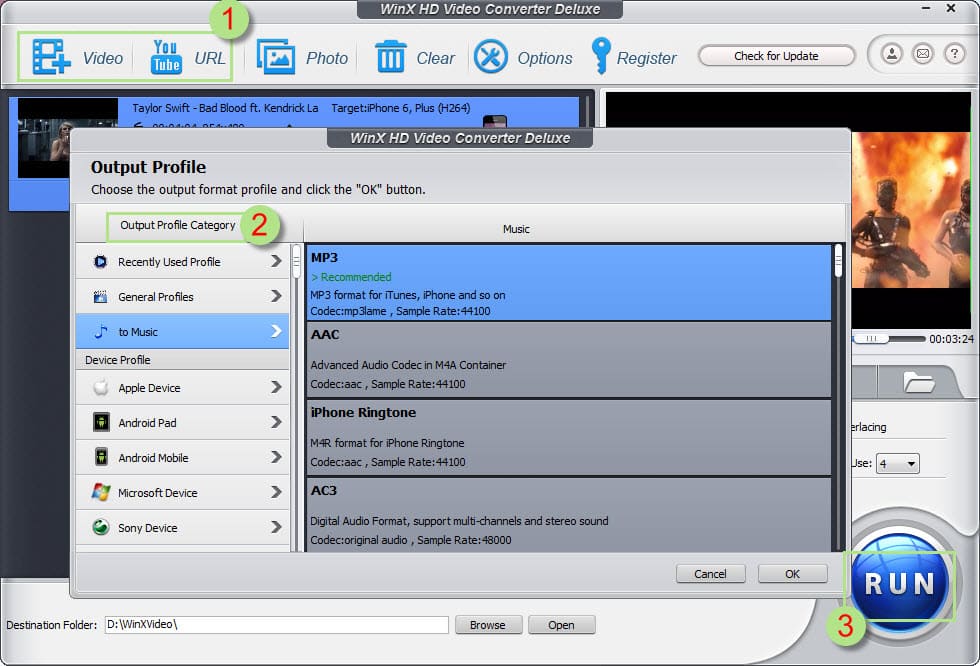Click the Music column header
The image size is (980, 666).
516,229
